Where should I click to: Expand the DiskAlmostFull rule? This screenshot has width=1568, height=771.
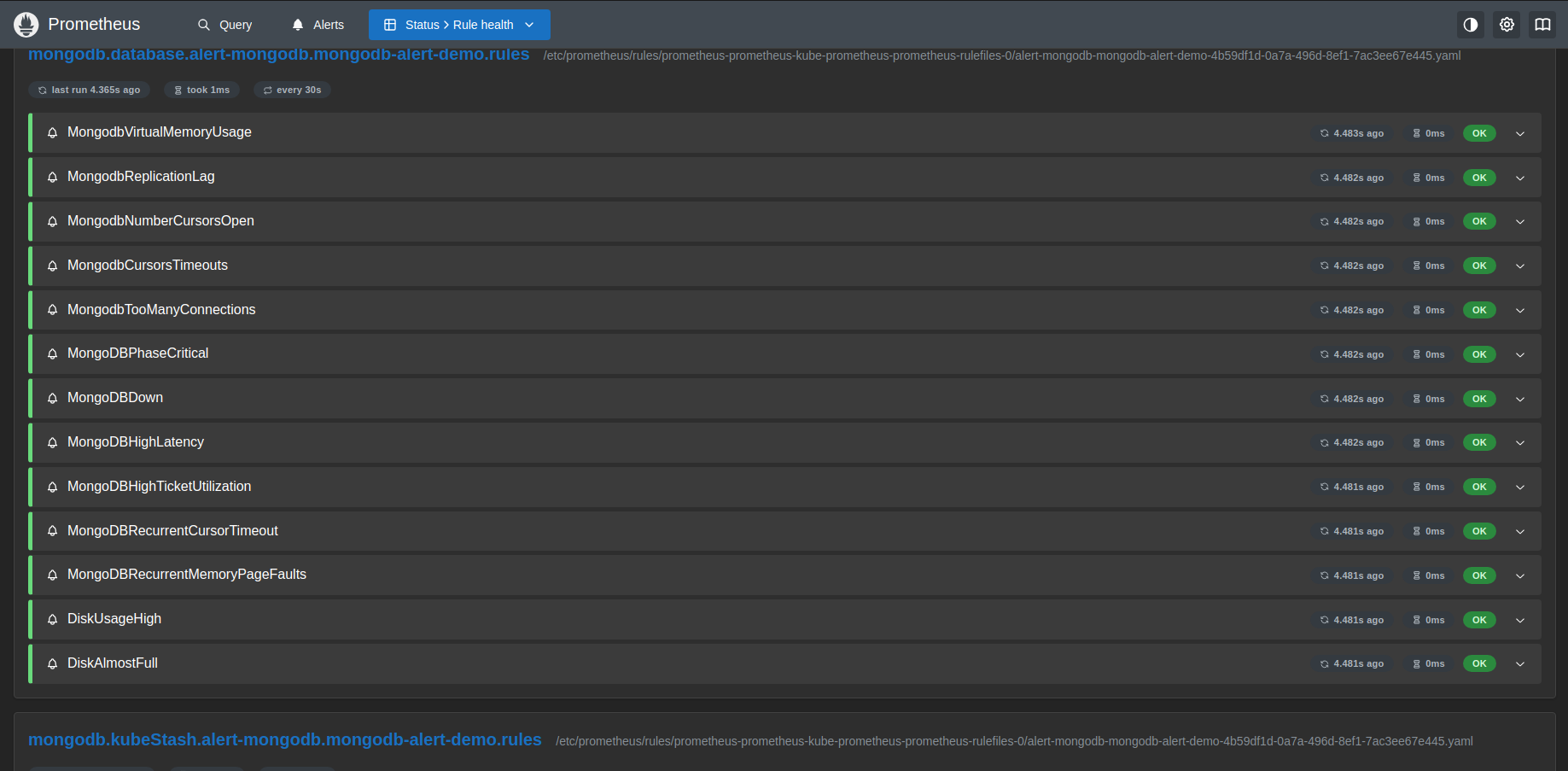pos(1520,663)
